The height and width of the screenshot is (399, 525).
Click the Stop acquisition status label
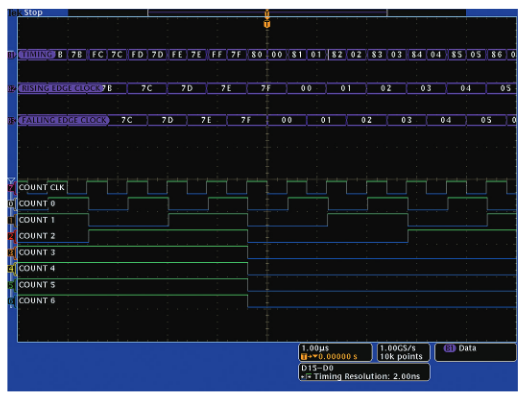coord(33,12)
